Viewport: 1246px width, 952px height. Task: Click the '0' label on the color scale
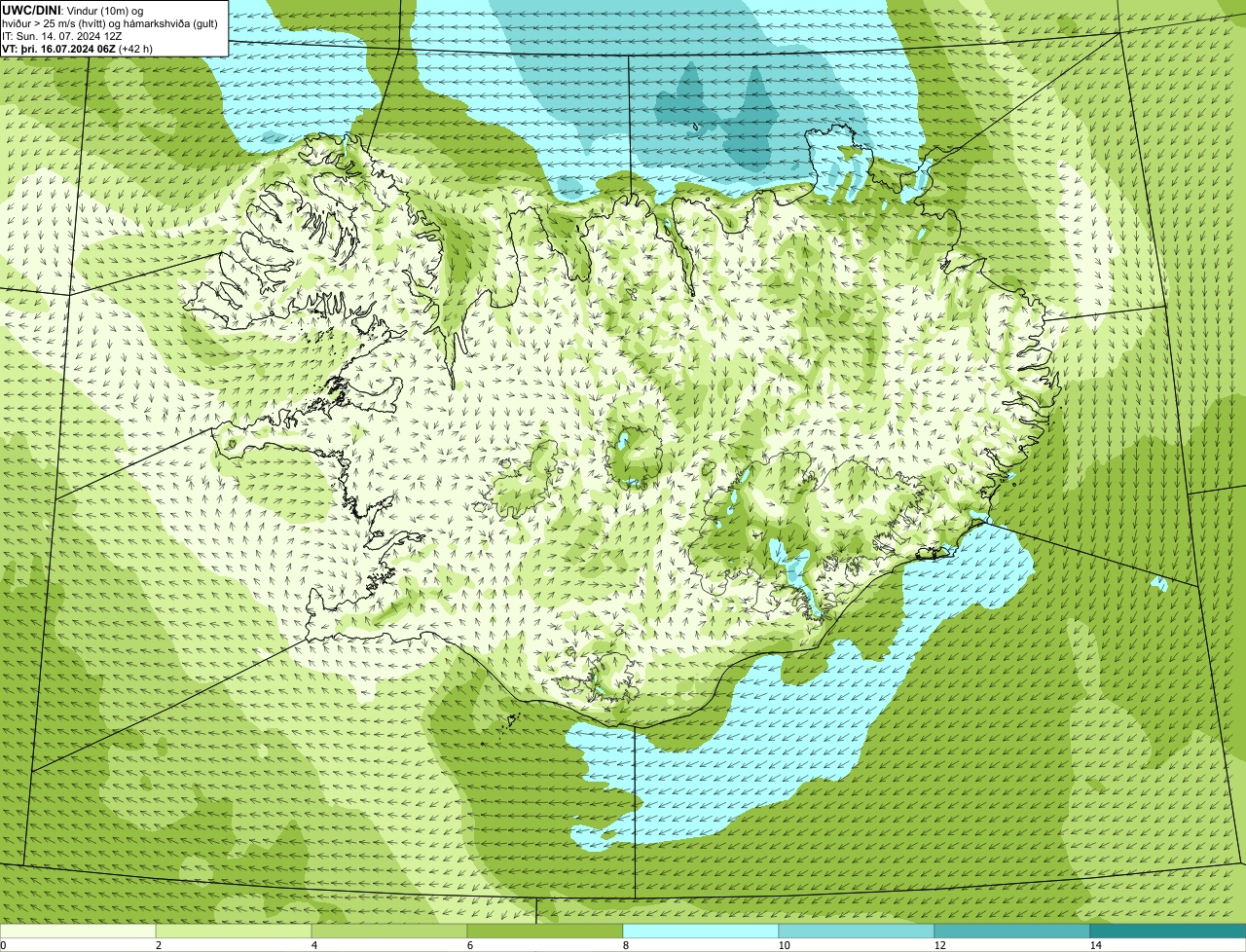3,945
